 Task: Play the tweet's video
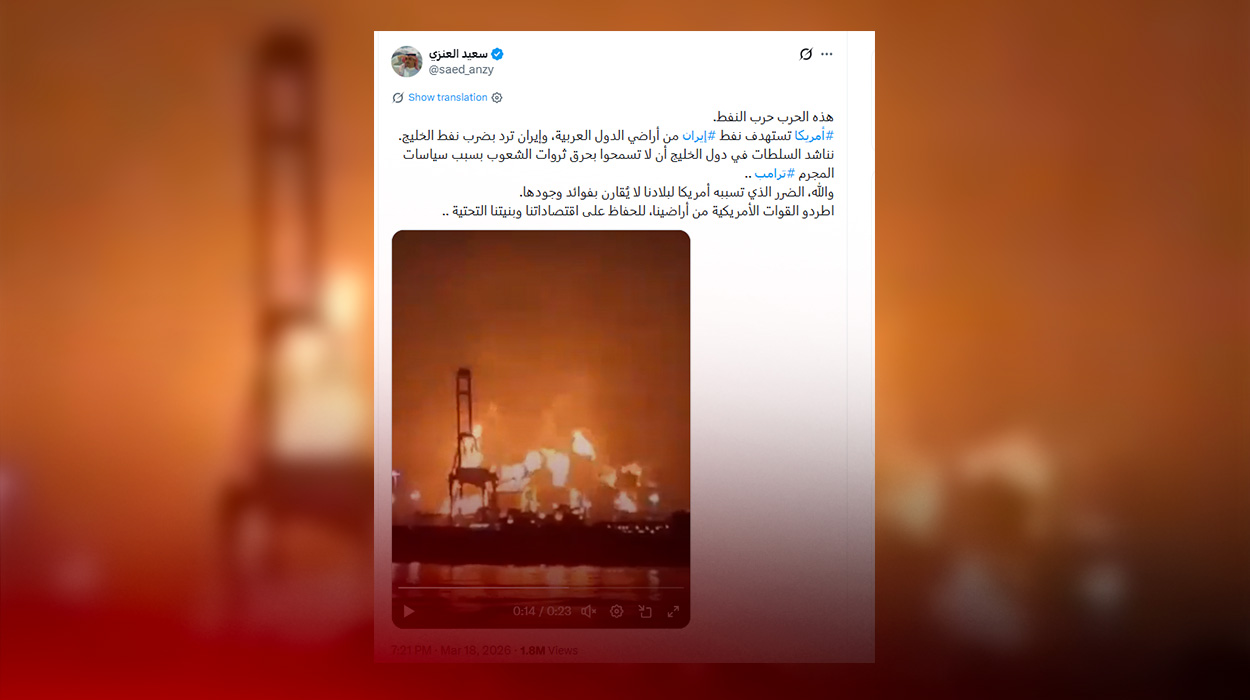408,611
